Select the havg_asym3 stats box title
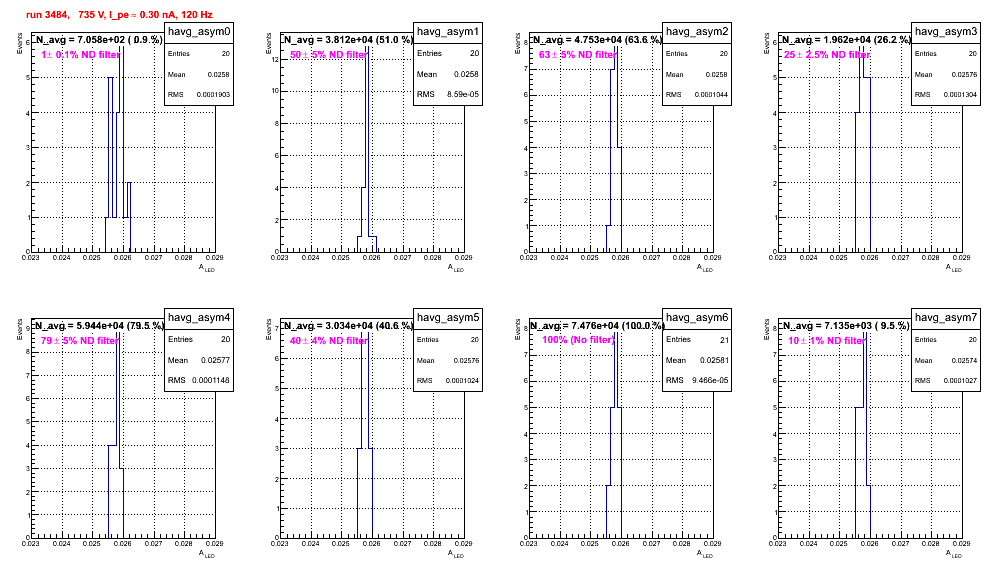Image resolution: width=996 pixels, height=572 pixels. click(946, 32)
